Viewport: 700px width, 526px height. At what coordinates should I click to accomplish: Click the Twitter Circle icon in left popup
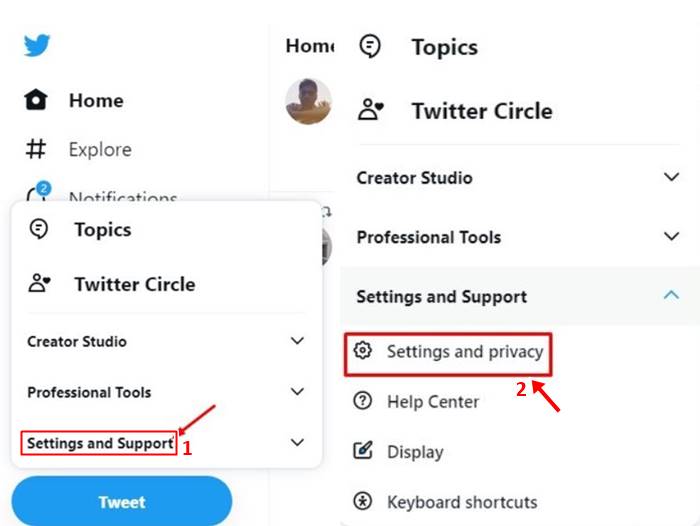[39, 284]
